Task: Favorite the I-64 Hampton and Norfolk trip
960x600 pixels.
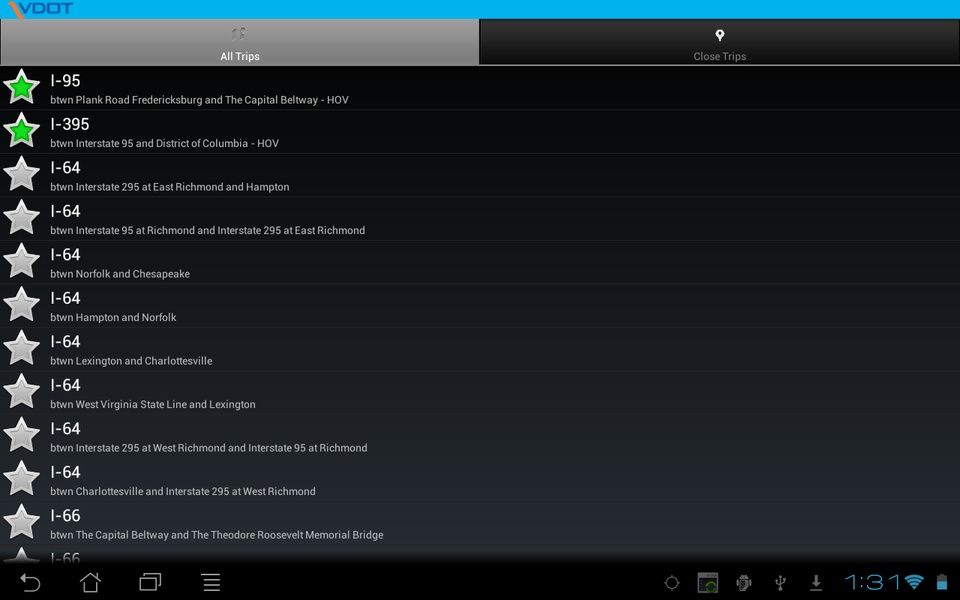Action: 21,304
